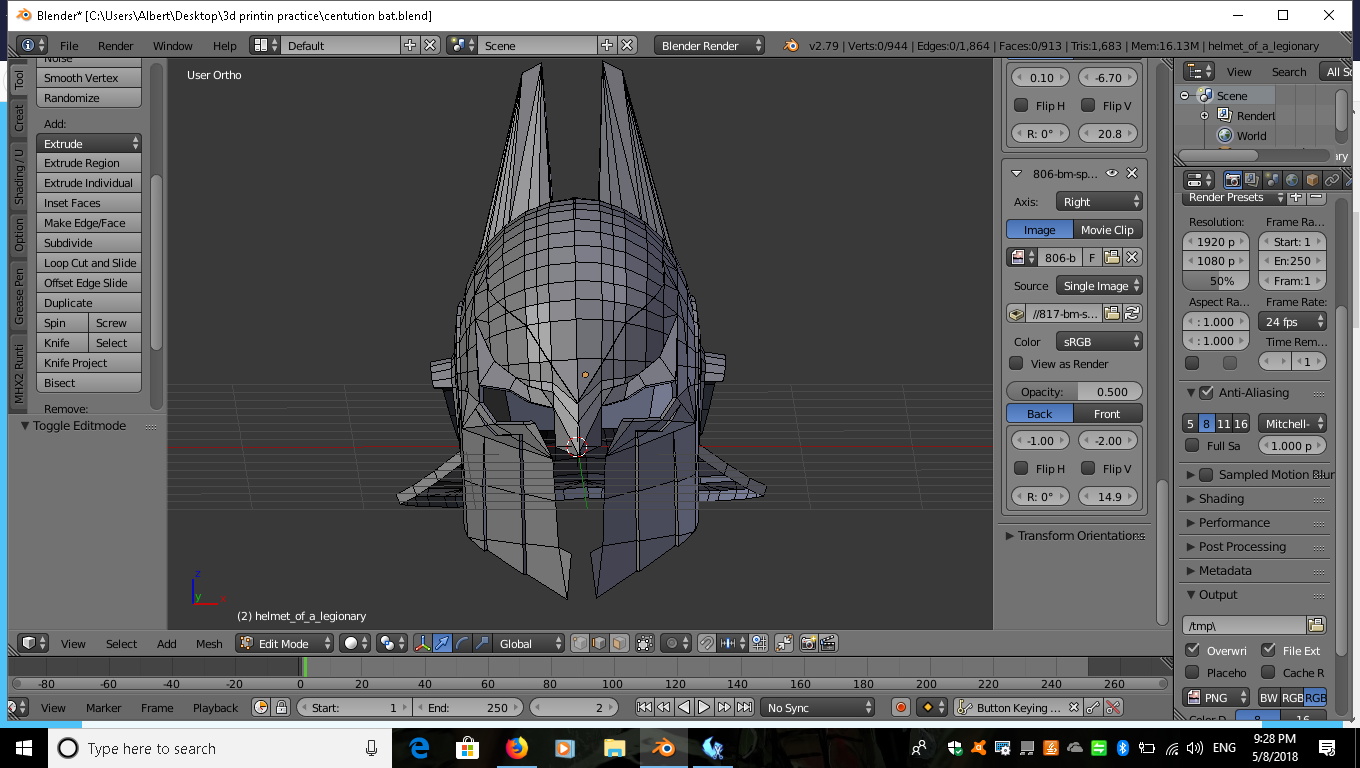Enable the View as Render checkbox
Image resolution: width=1360 pixels, height=768 pixels.
tap(1017, 364)
